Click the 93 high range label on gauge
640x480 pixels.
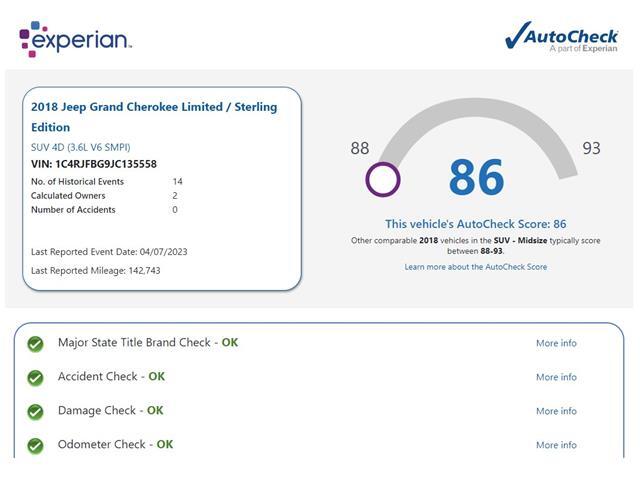(x=591, y=148)
